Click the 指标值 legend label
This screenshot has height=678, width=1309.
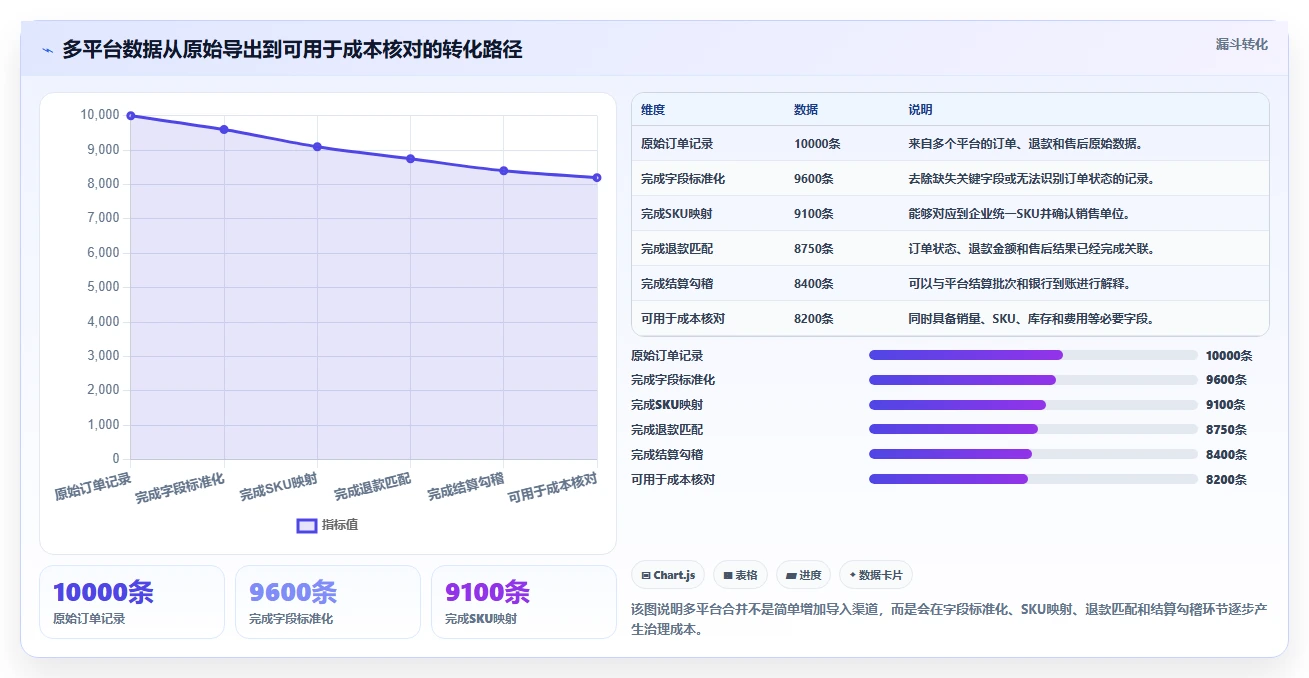point(340,525)
